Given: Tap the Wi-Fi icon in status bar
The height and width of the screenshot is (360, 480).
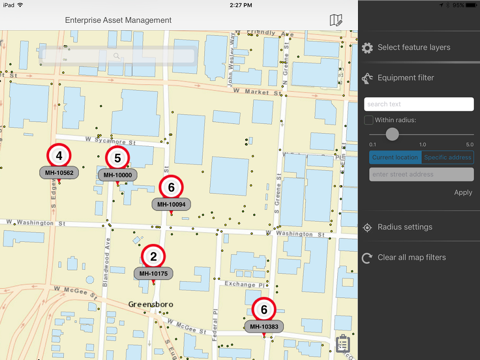Looking at the screenshot, I should click(20, 5).
